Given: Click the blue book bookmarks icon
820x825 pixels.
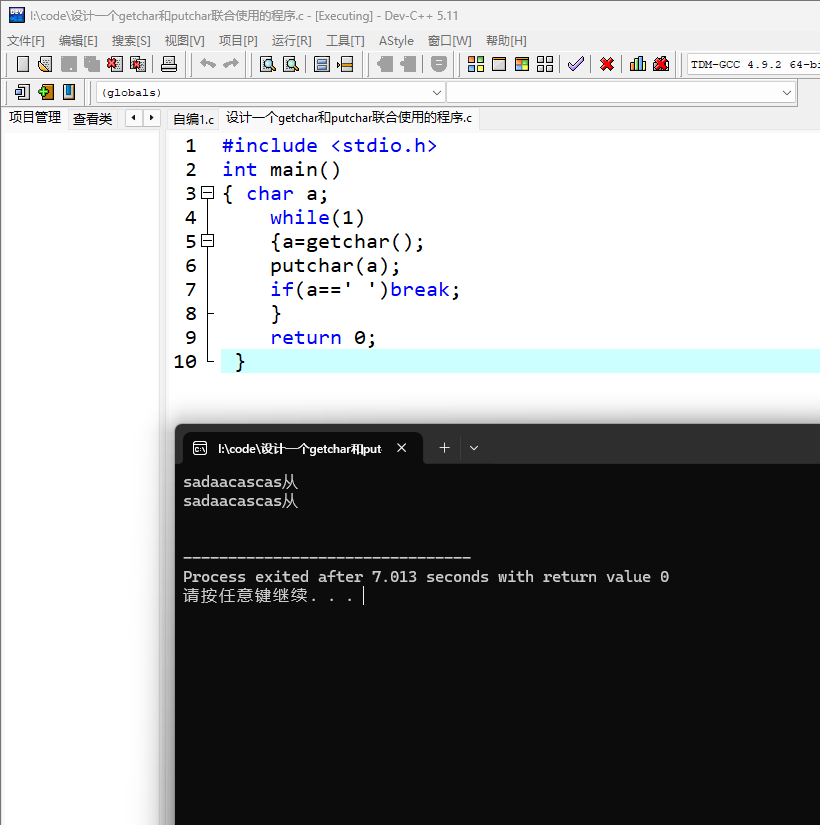Looking at the screenshot, I should point(69,92).
